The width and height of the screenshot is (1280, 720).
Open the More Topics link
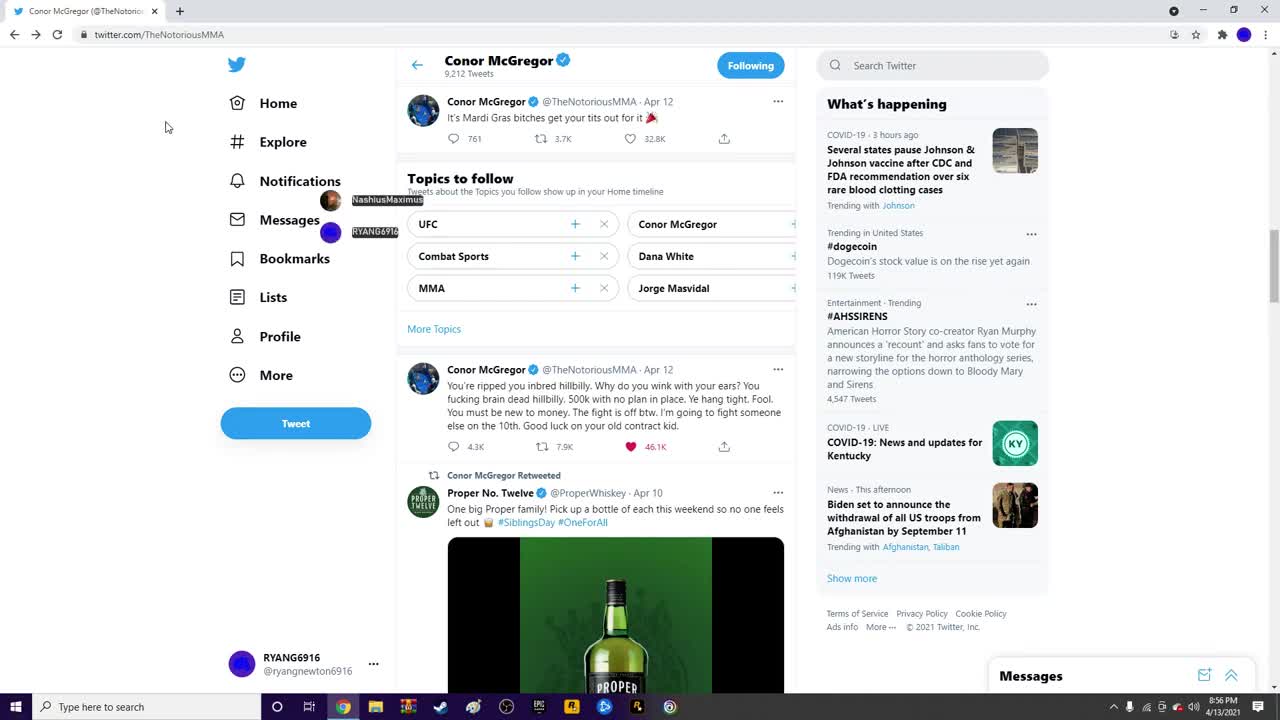click(x=434, y=329)
